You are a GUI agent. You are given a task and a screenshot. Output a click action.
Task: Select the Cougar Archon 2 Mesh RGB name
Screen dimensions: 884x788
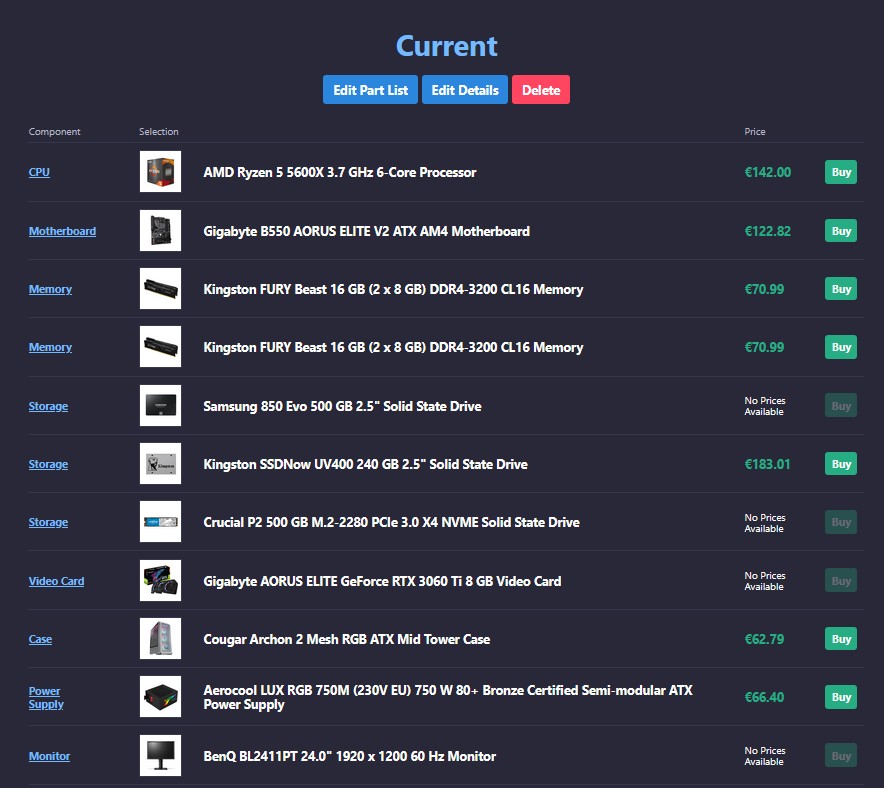(x=347, y=639)
